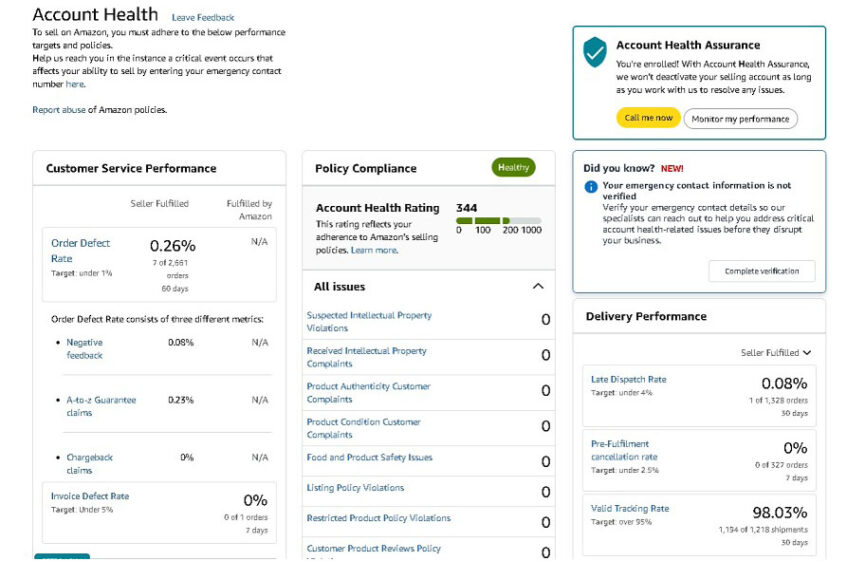Open Food and Product Safety Issues
The image size is (847, 561).
coord(369,457)
